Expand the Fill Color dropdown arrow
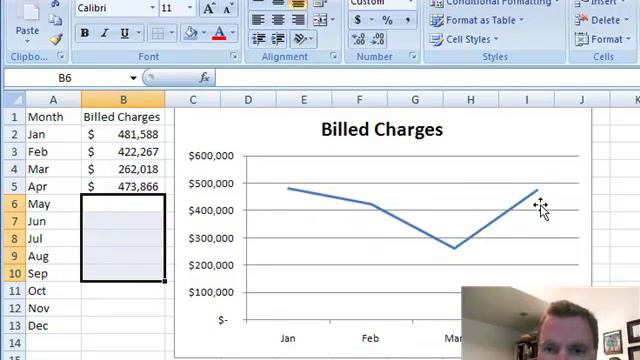Screen dimensions: 640x360 (204, 33)
